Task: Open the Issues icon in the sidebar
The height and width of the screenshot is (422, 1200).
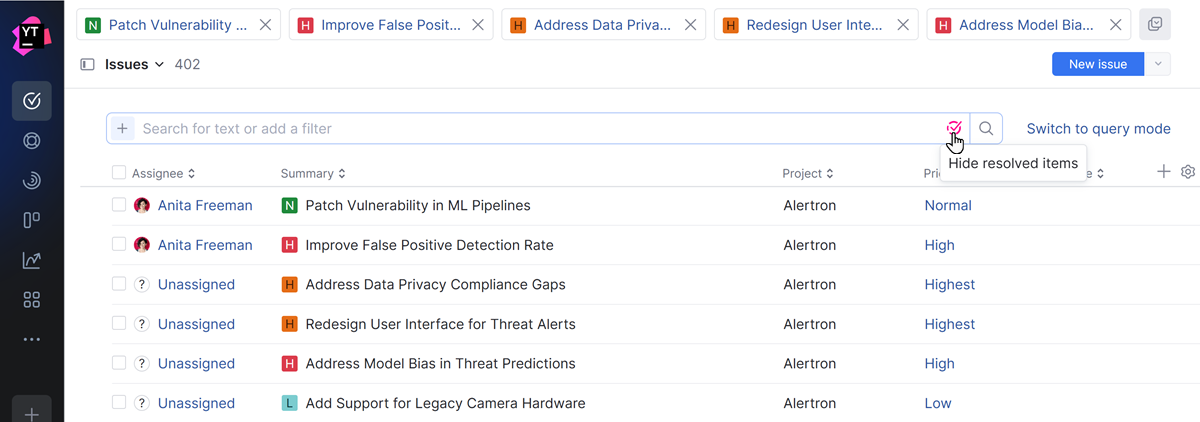Action: [x=32, y=100]
